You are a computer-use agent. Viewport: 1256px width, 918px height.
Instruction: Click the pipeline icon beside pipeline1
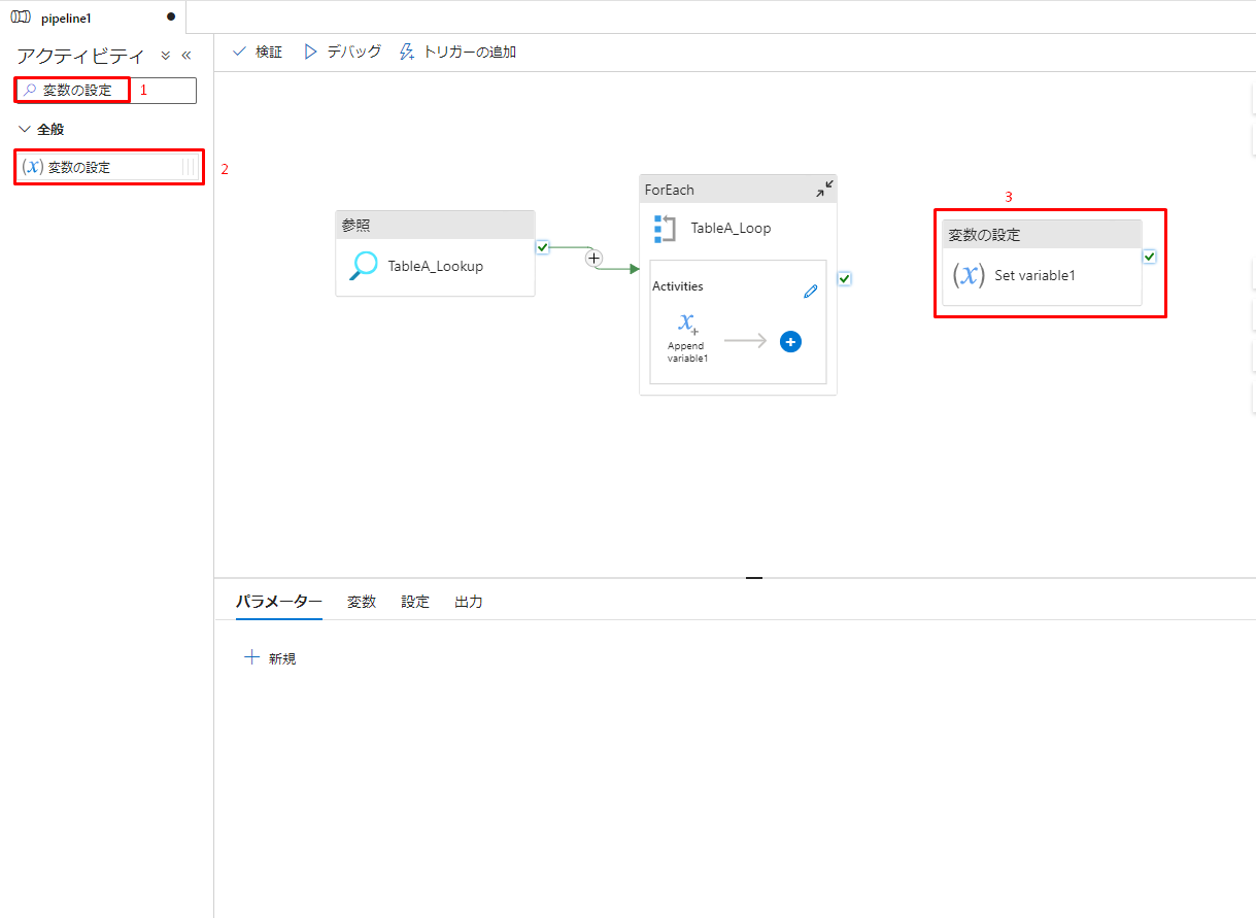(x=20, y=17)
